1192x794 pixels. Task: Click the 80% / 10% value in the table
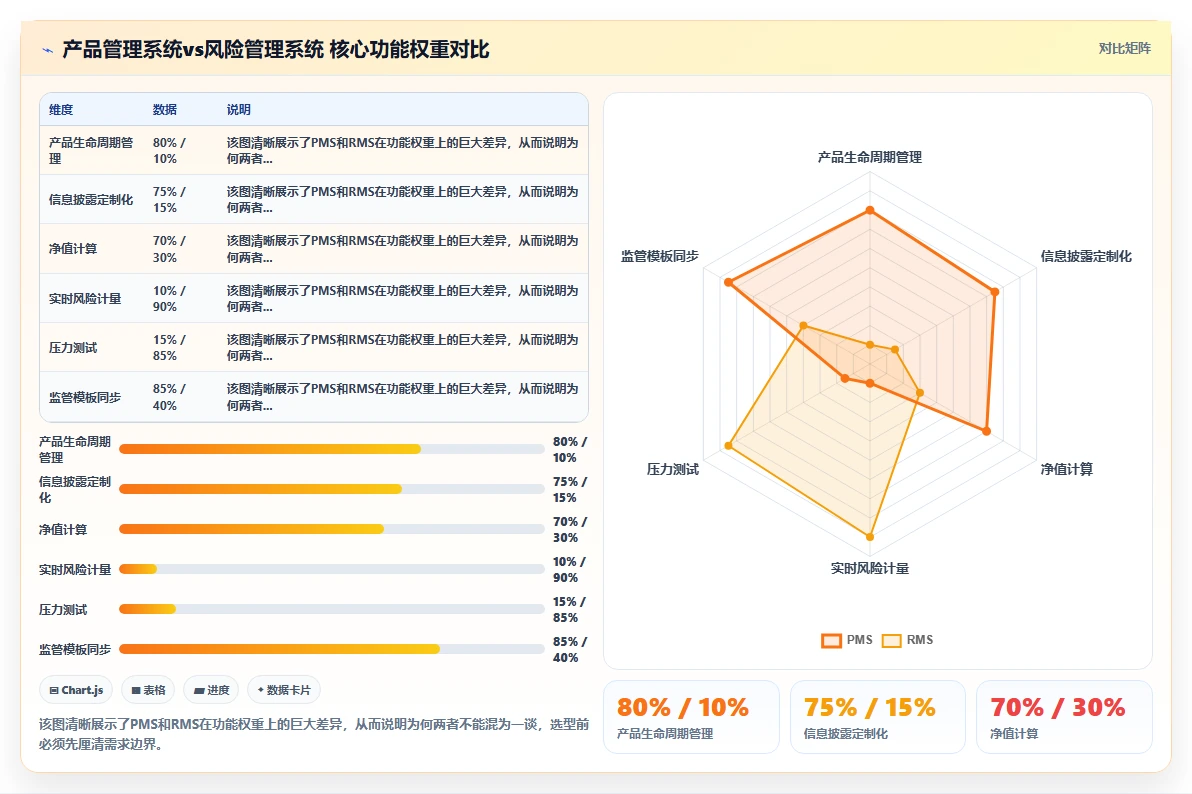(x=169, y=151)
